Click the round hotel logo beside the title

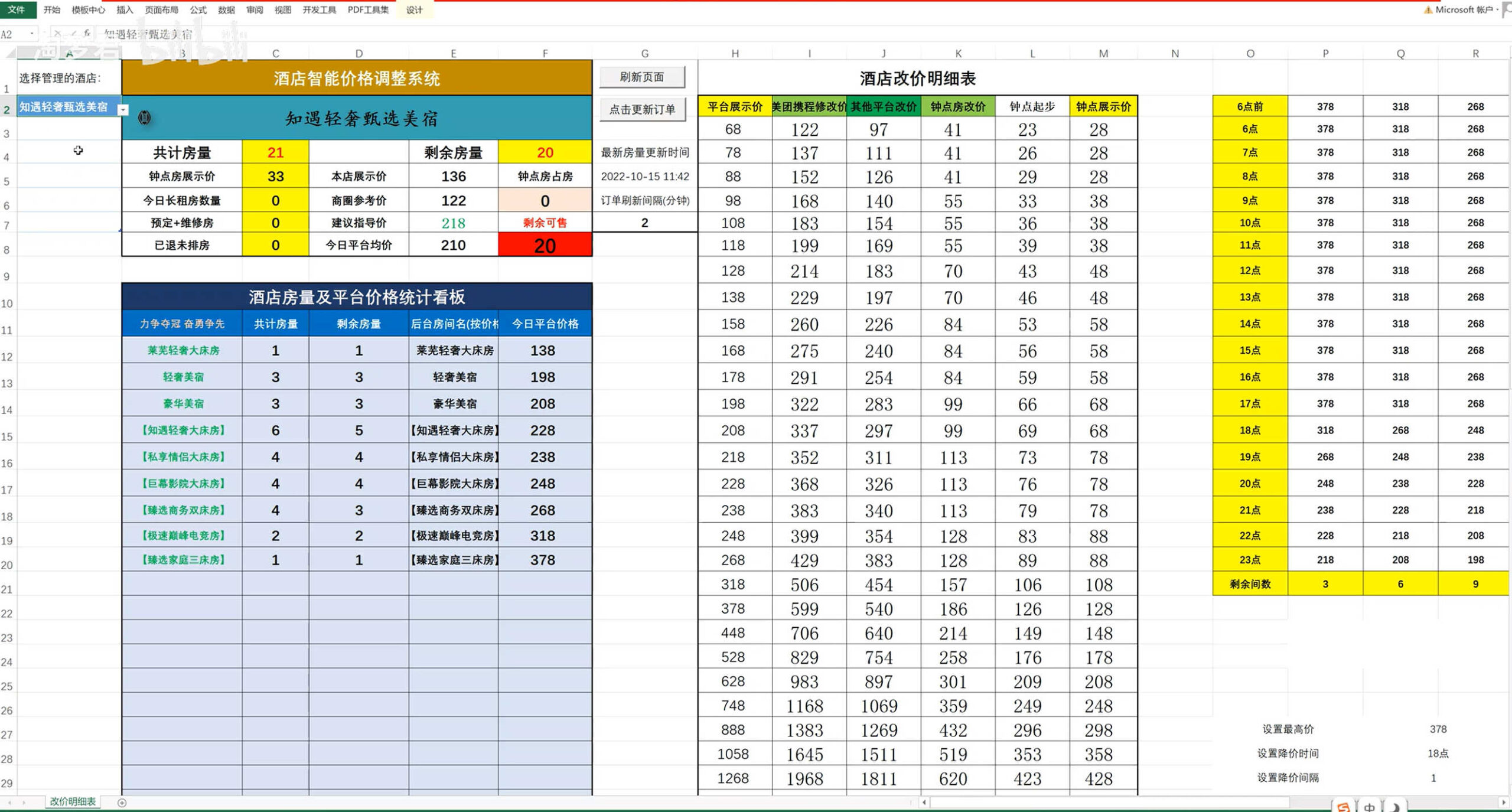coord(144,118)
